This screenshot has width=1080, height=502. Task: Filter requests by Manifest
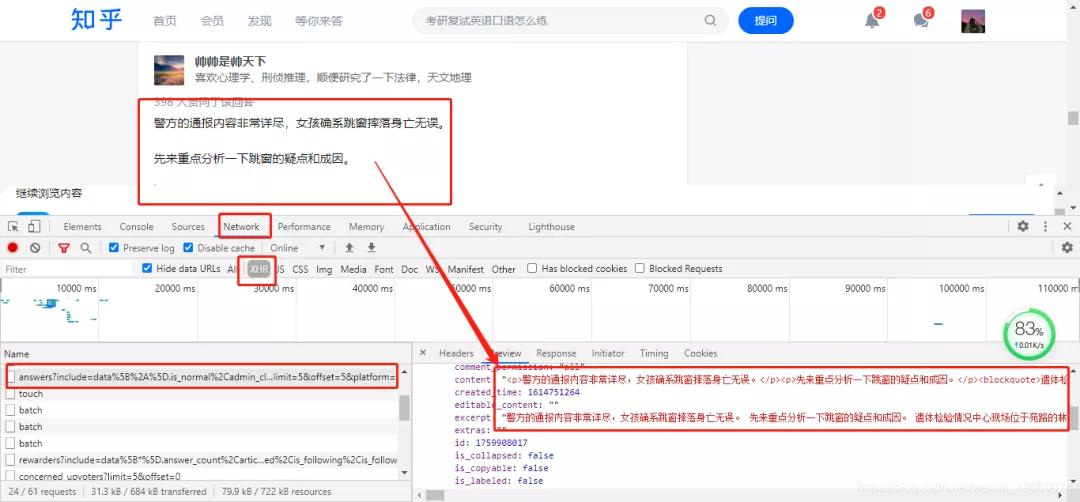466,269
